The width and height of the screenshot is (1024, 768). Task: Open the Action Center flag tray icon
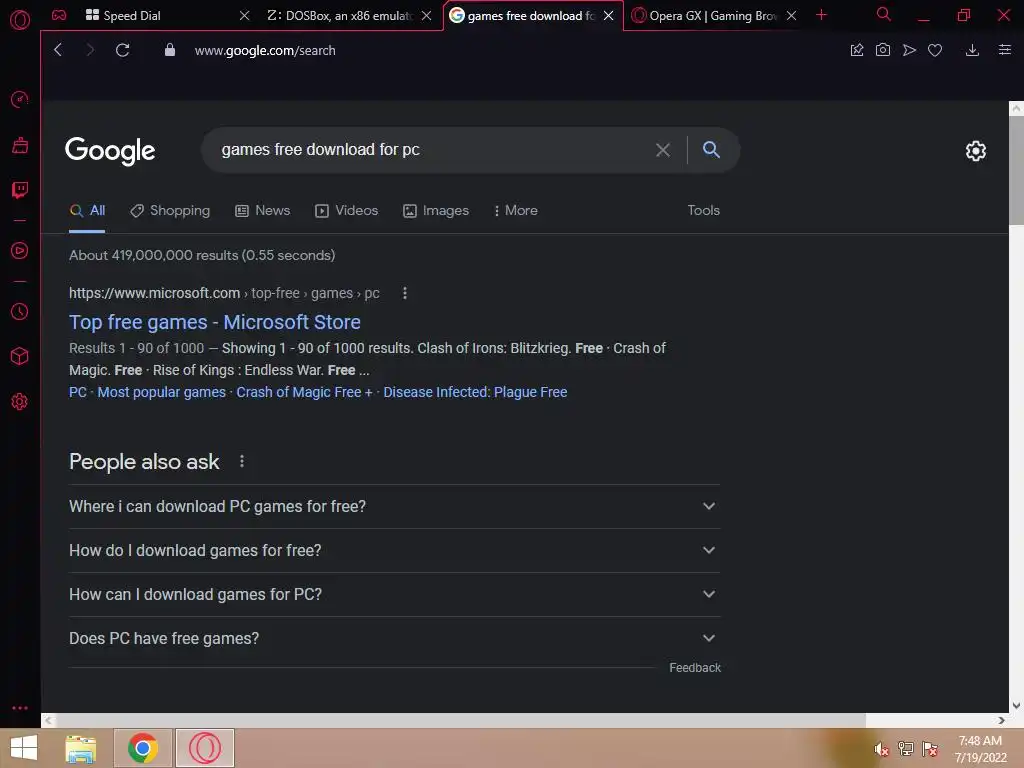pos(930,749)
